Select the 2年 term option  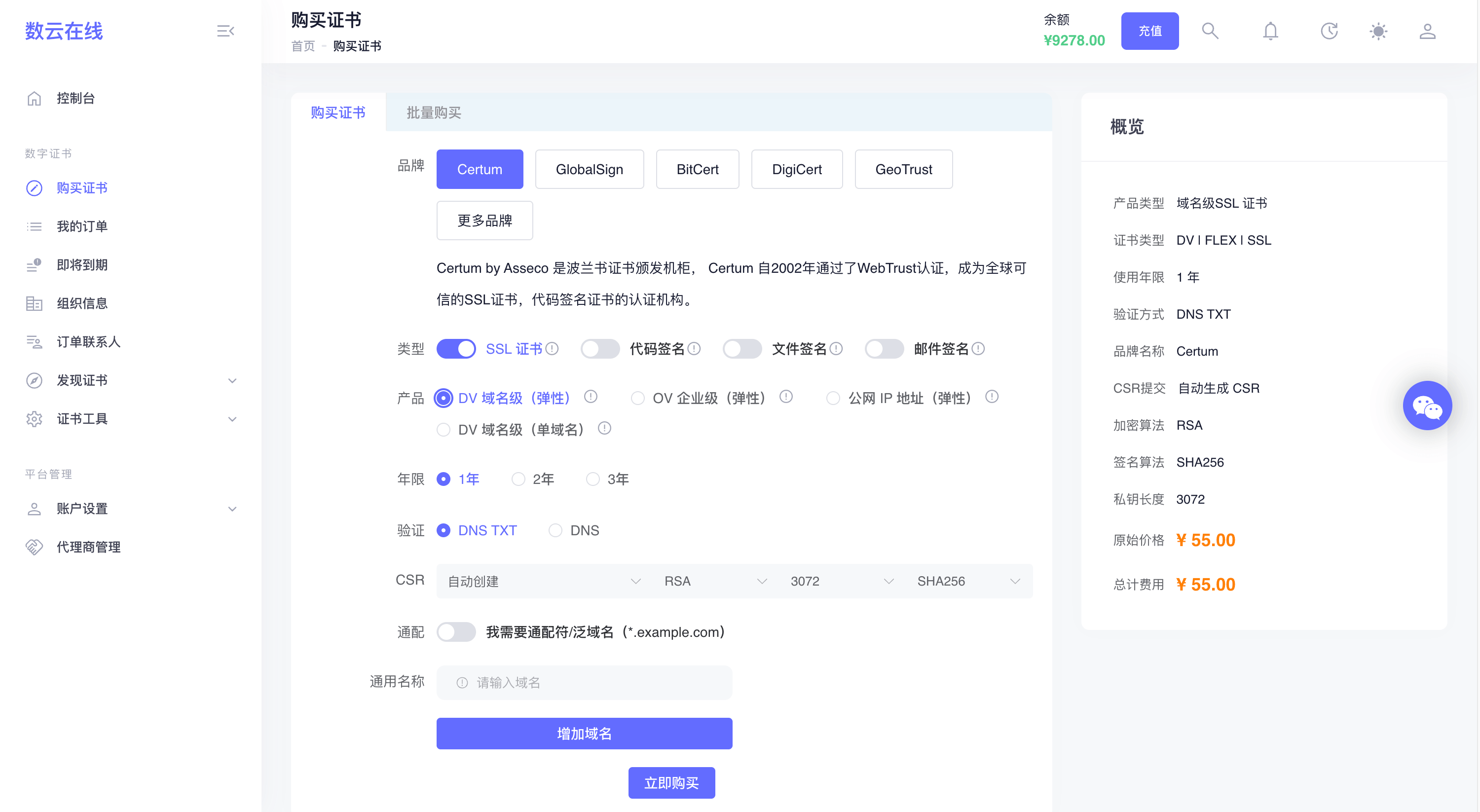(518, 480)
